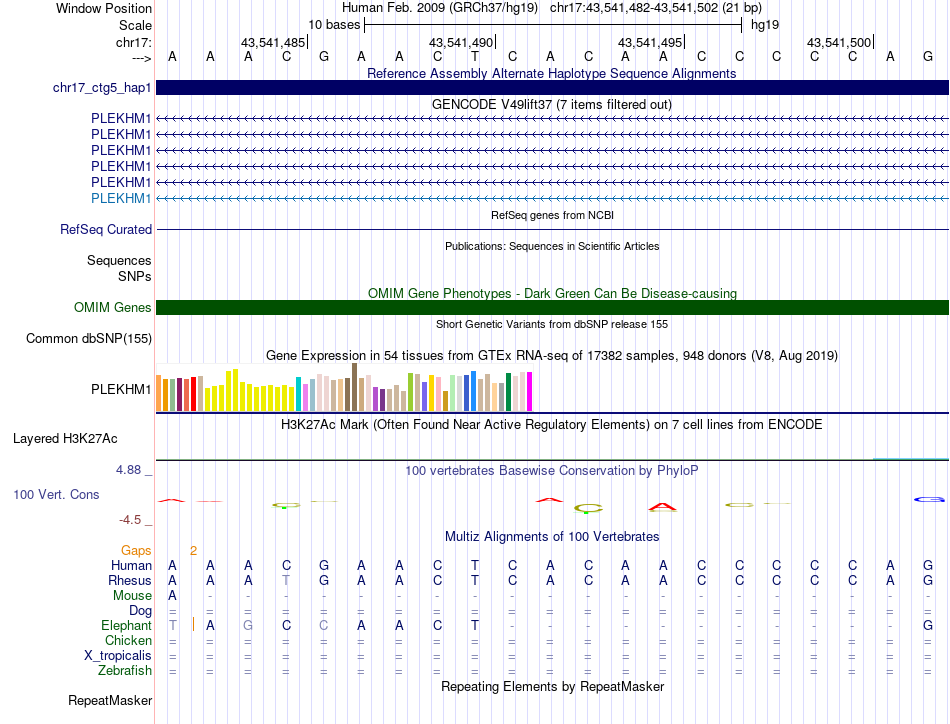Click the orange gap count 2 in Gaps row
Image resolution: width=950 pixels, height=724 pixels.
[193, 550]
